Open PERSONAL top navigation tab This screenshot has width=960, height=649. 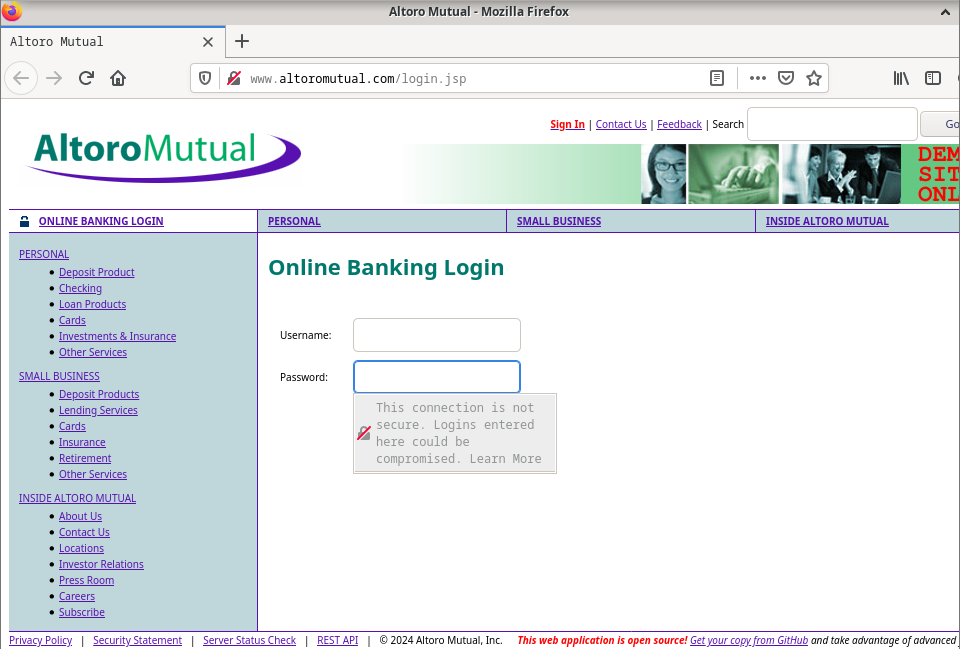(294, 221)
